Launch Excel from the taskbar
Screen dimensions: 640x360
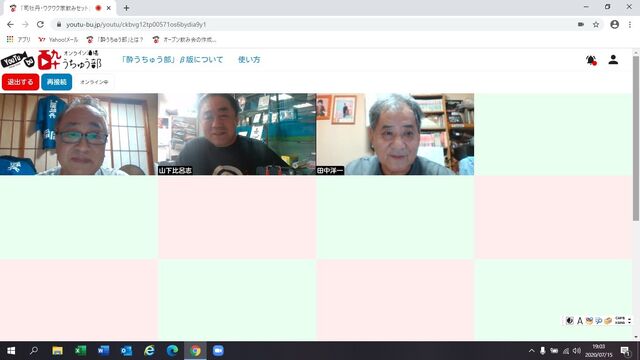click(x=80, y=351)
